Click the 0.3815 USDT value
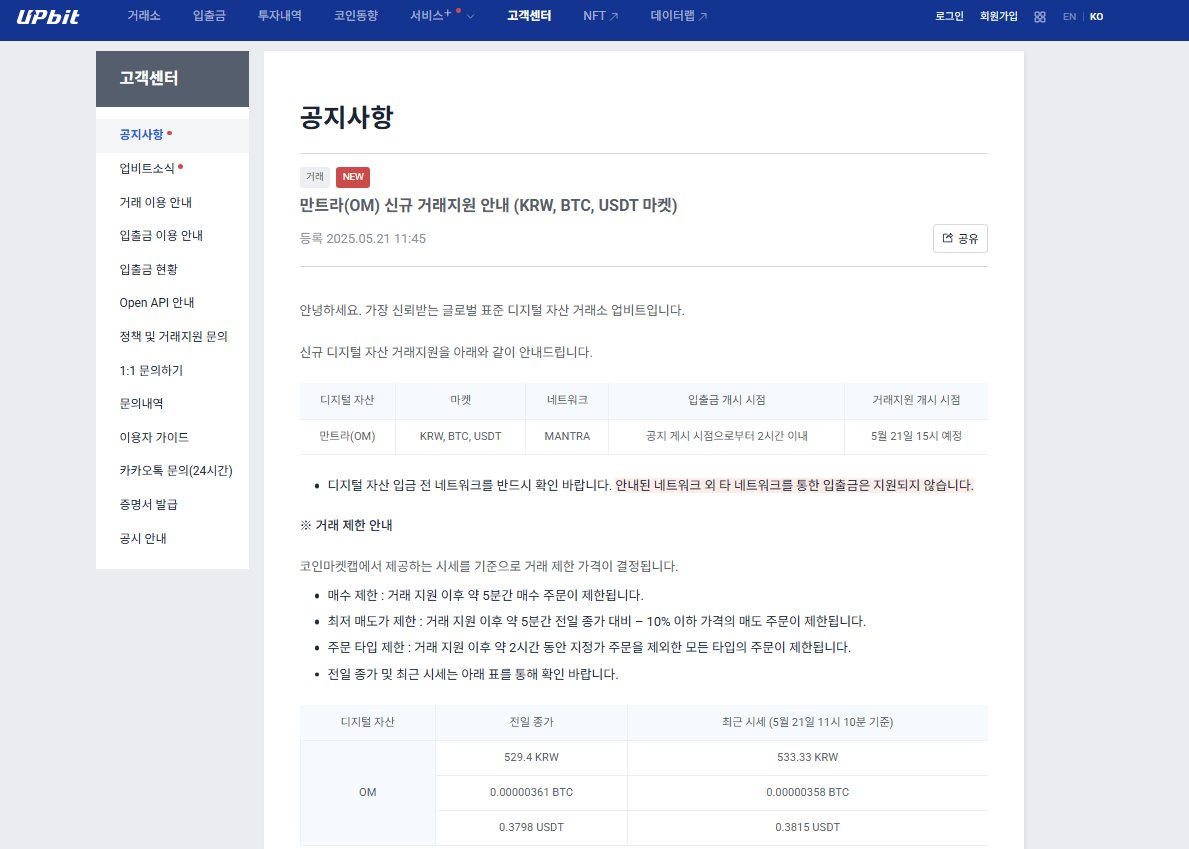Screen dimensions: 1189x849 tap(808, 827)
